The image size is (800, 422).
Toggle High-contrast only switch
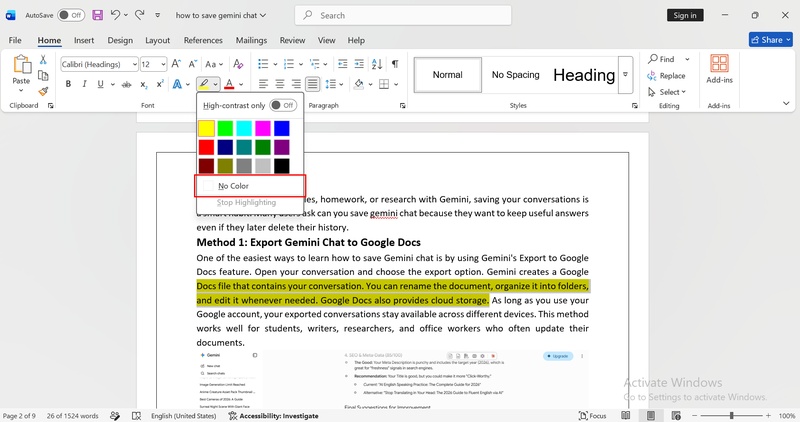pos(283,105)
